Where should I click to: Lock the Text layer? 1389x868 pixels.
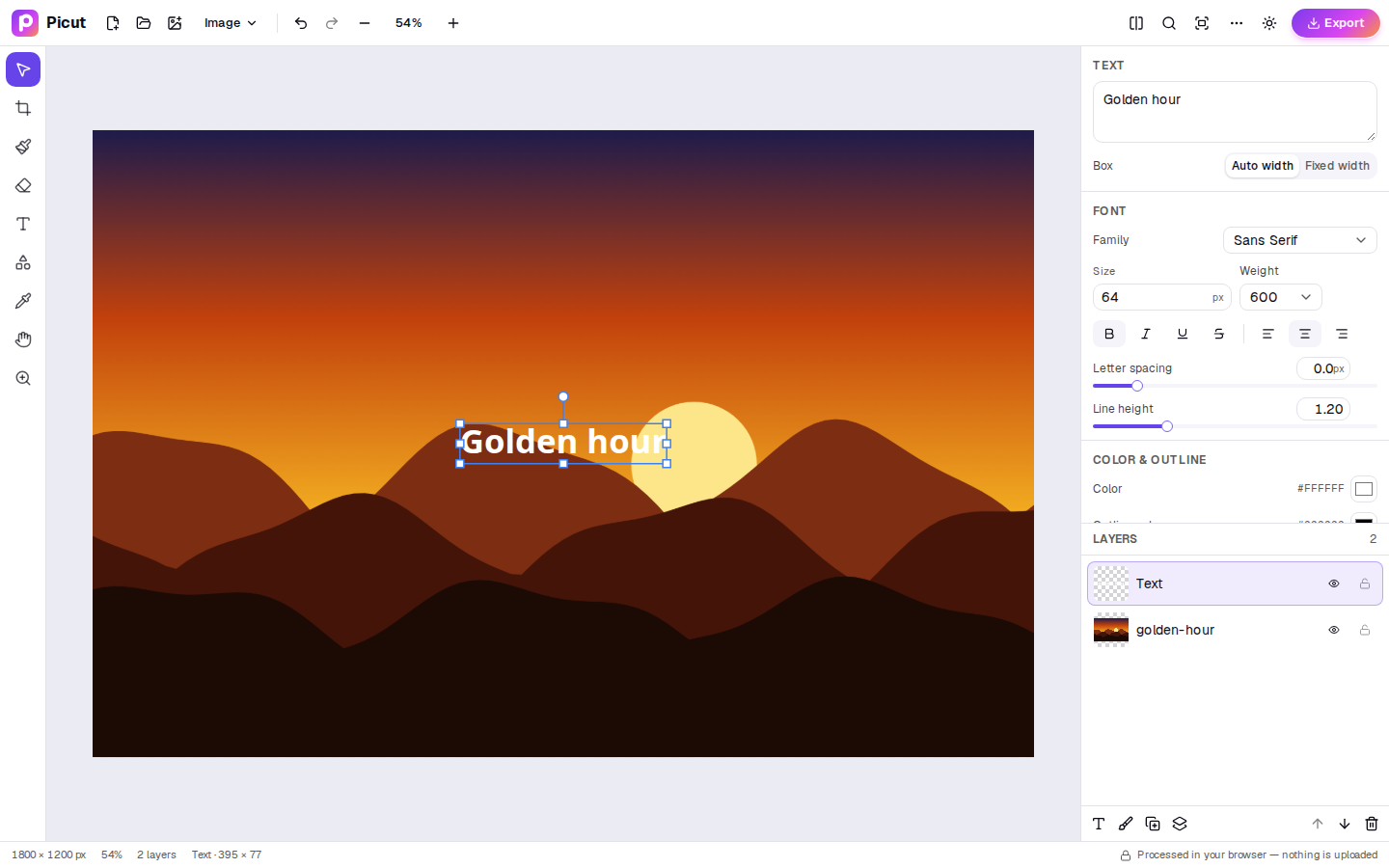(1365, 583)
